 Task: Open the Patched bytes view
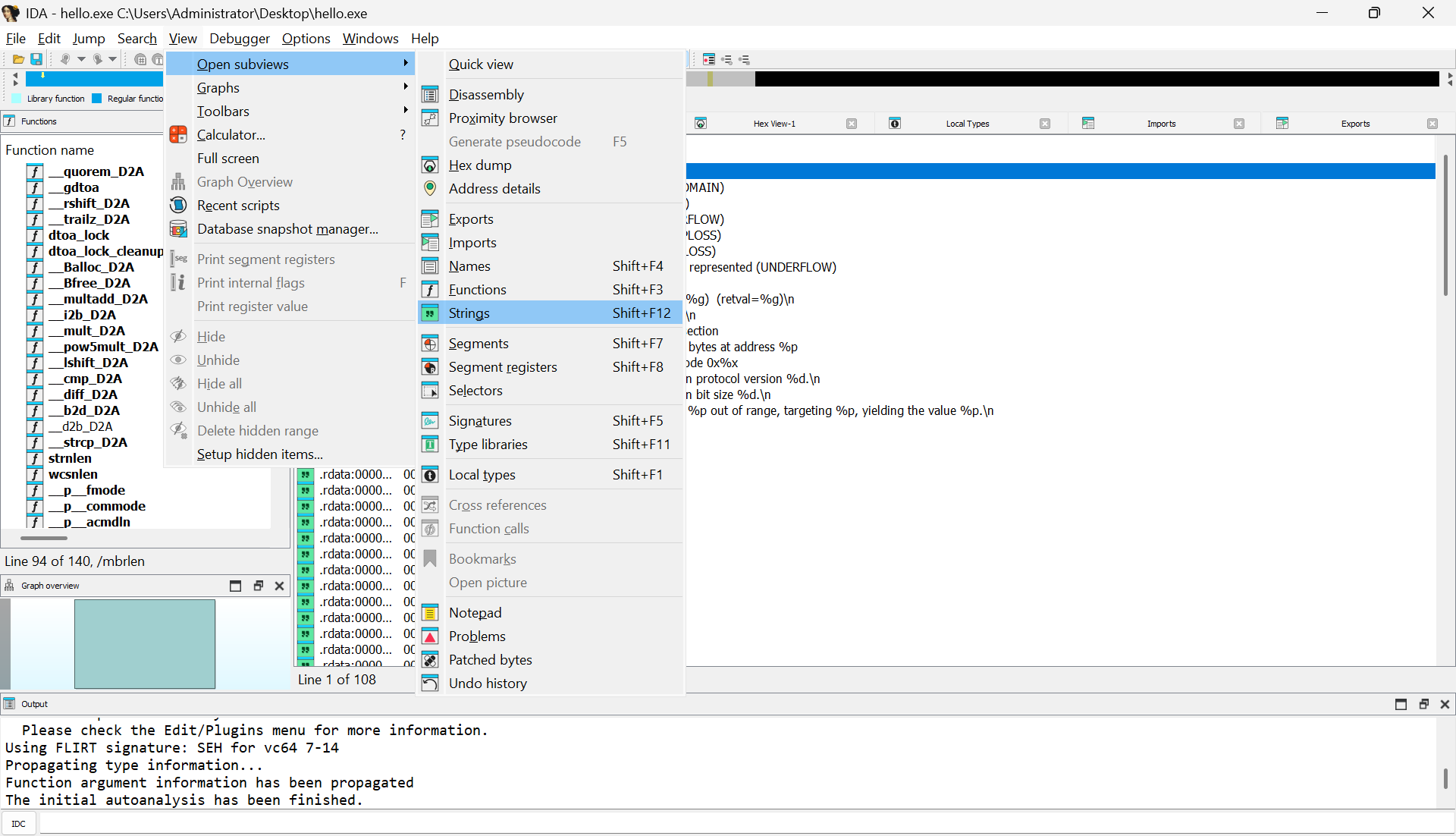pyautogui.click(x=490, y=660)
